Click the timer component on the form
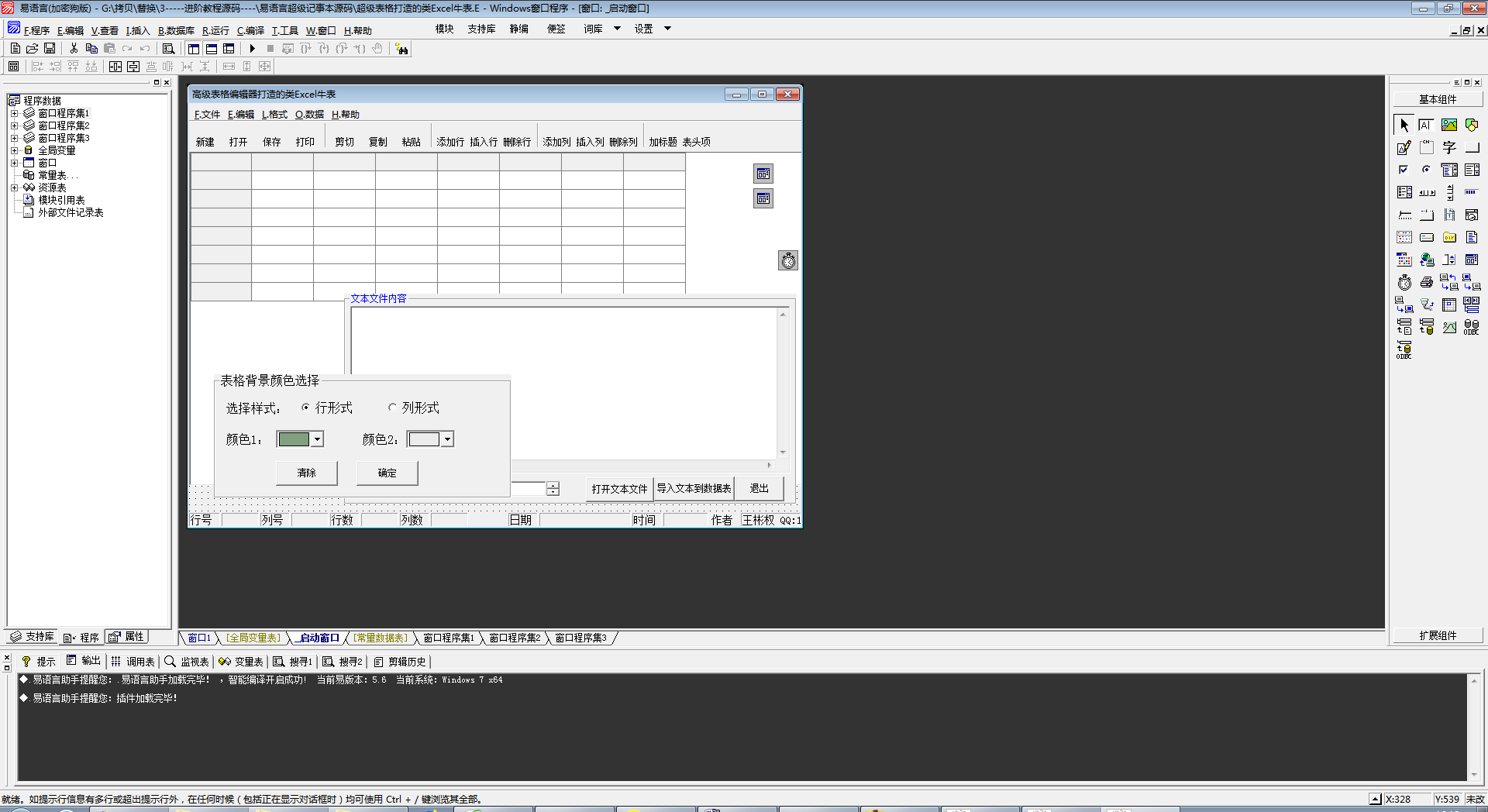 click(x=788, y=260)
